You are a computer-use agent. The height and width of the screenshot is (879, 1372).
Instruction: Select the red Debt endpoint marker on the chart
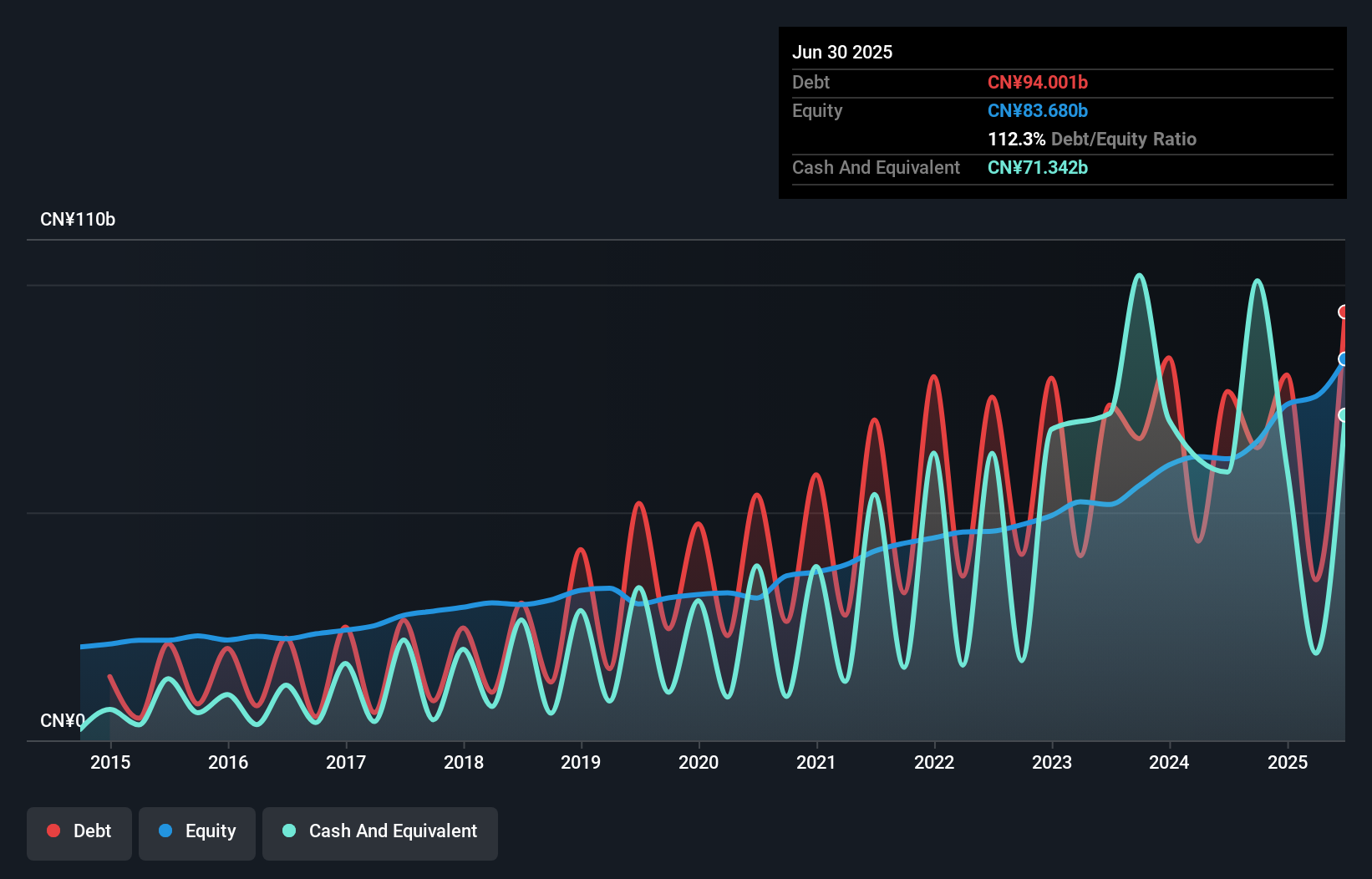tap(1344, 311)
